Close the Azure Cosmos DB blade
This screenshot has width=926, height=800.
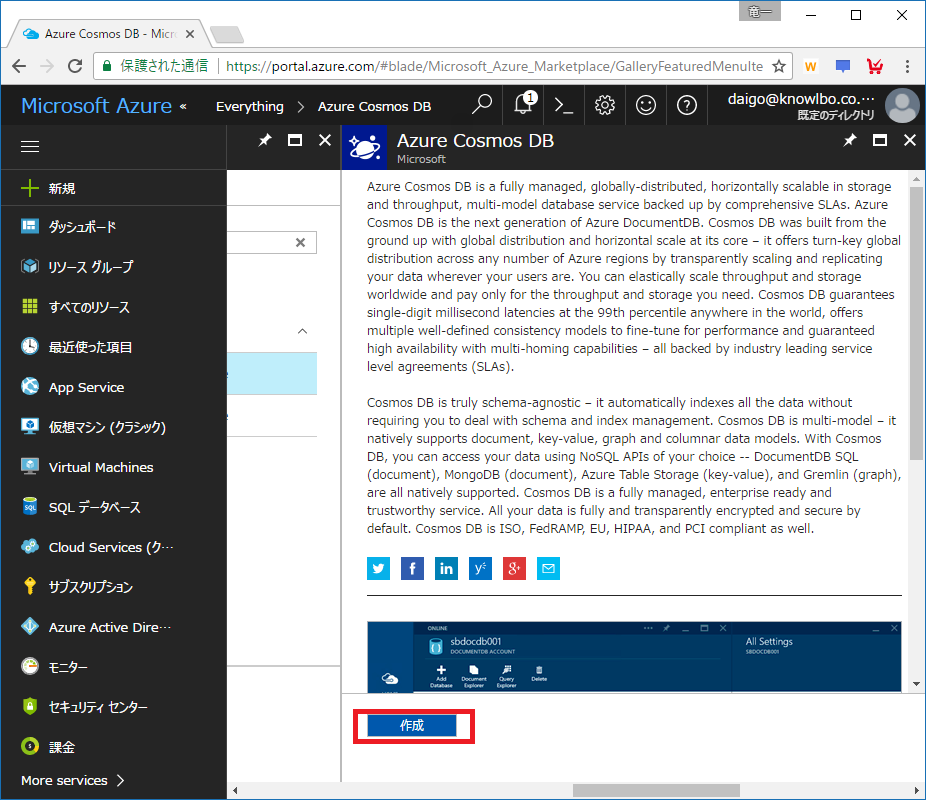tap(910, 140)
